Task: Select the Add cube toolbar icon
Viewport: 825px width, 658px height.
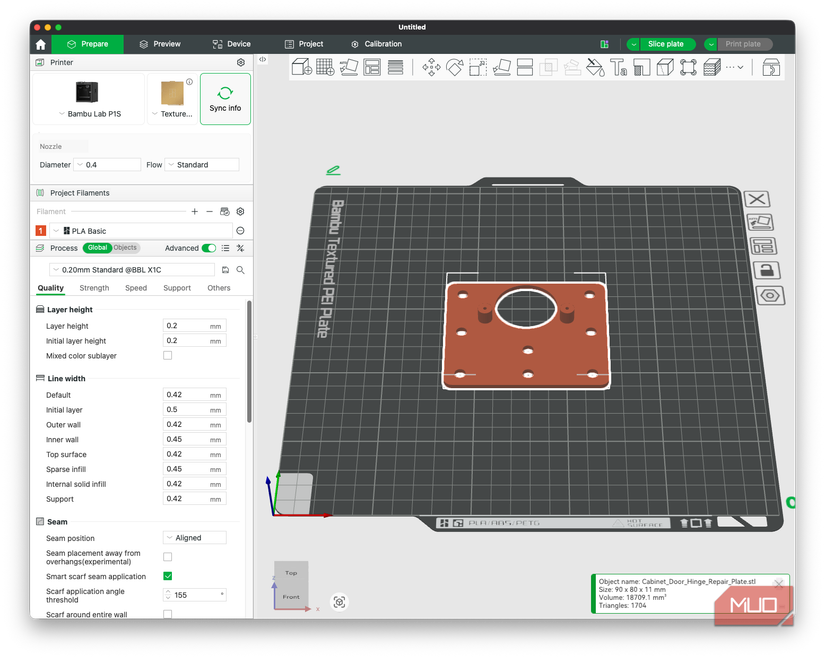Action: pyautogui.click(x=302, y=67)
